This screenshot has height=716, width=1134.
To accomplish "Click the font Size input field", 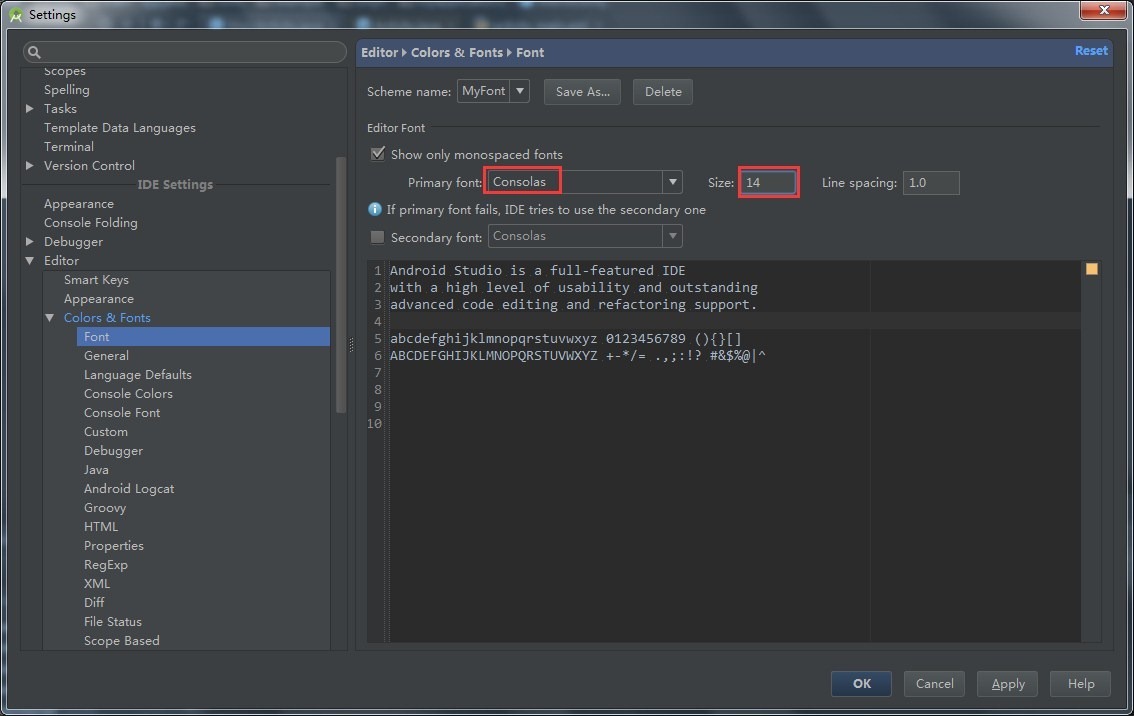I will 768,183.
